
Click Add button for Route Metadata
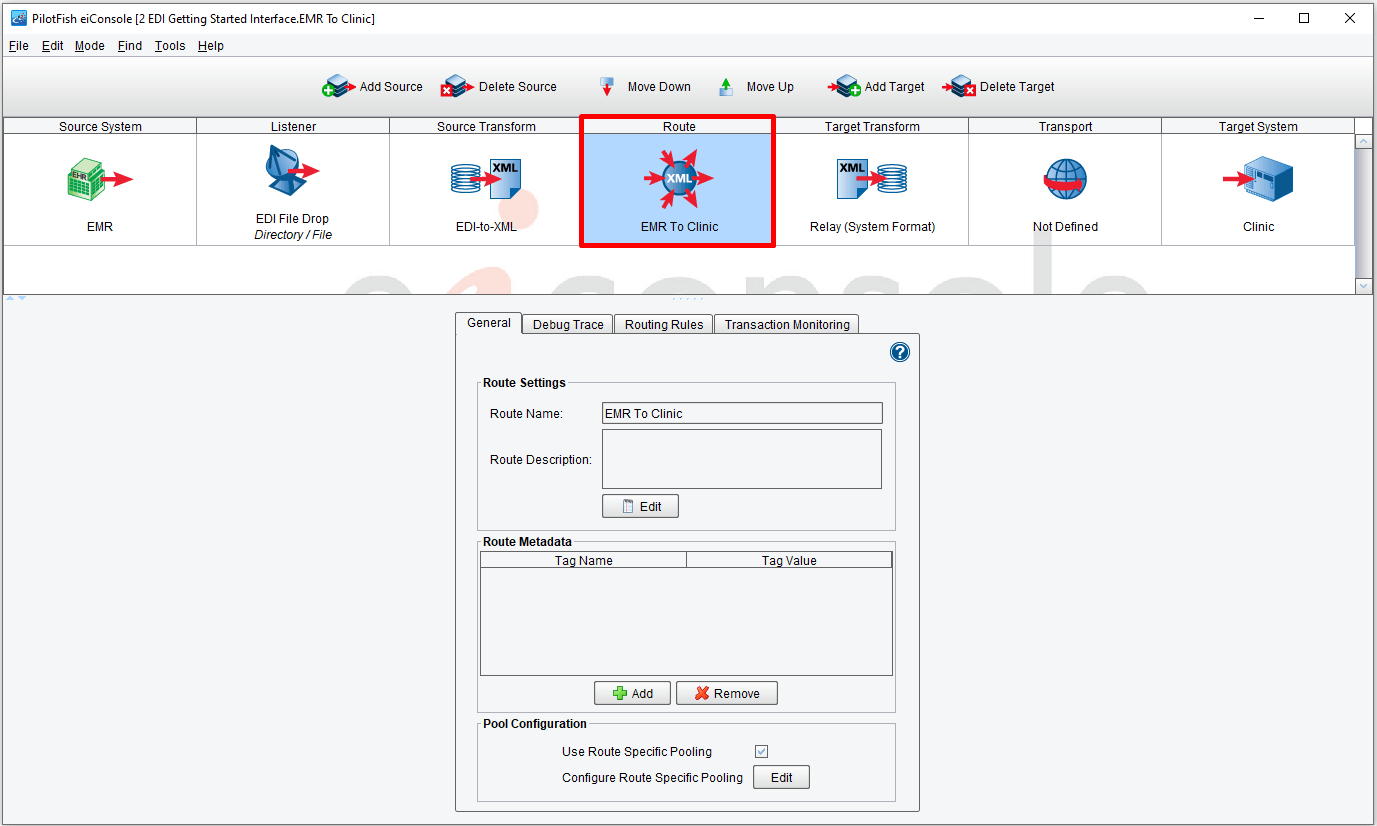(633, 693)
